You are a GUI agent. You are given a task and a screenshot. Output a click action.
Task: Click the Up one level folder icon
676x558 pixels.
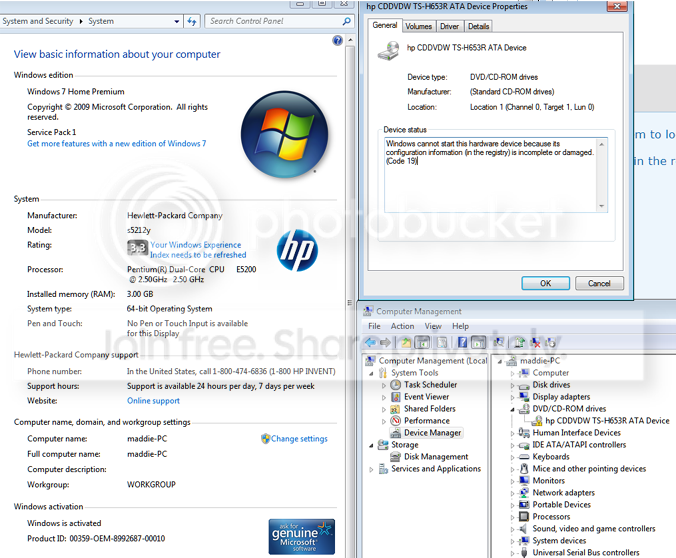coord(406,342)
